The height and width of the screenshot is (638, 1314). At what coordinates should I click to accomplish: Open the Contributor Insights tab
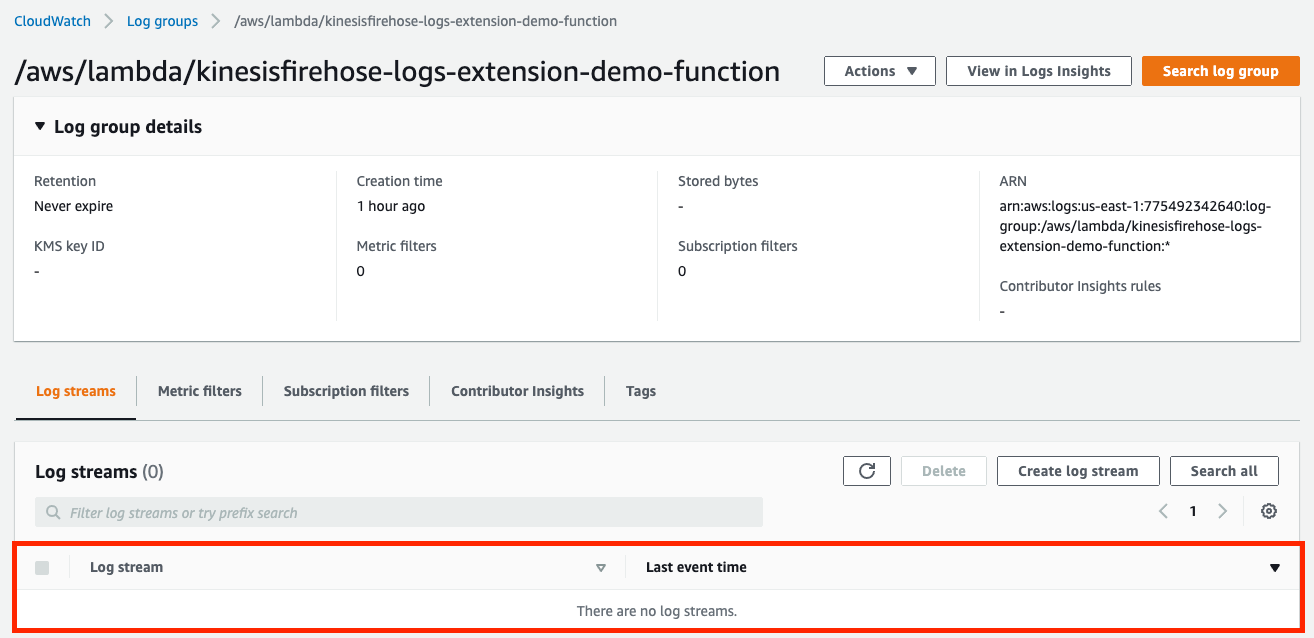tap(516, 391)
